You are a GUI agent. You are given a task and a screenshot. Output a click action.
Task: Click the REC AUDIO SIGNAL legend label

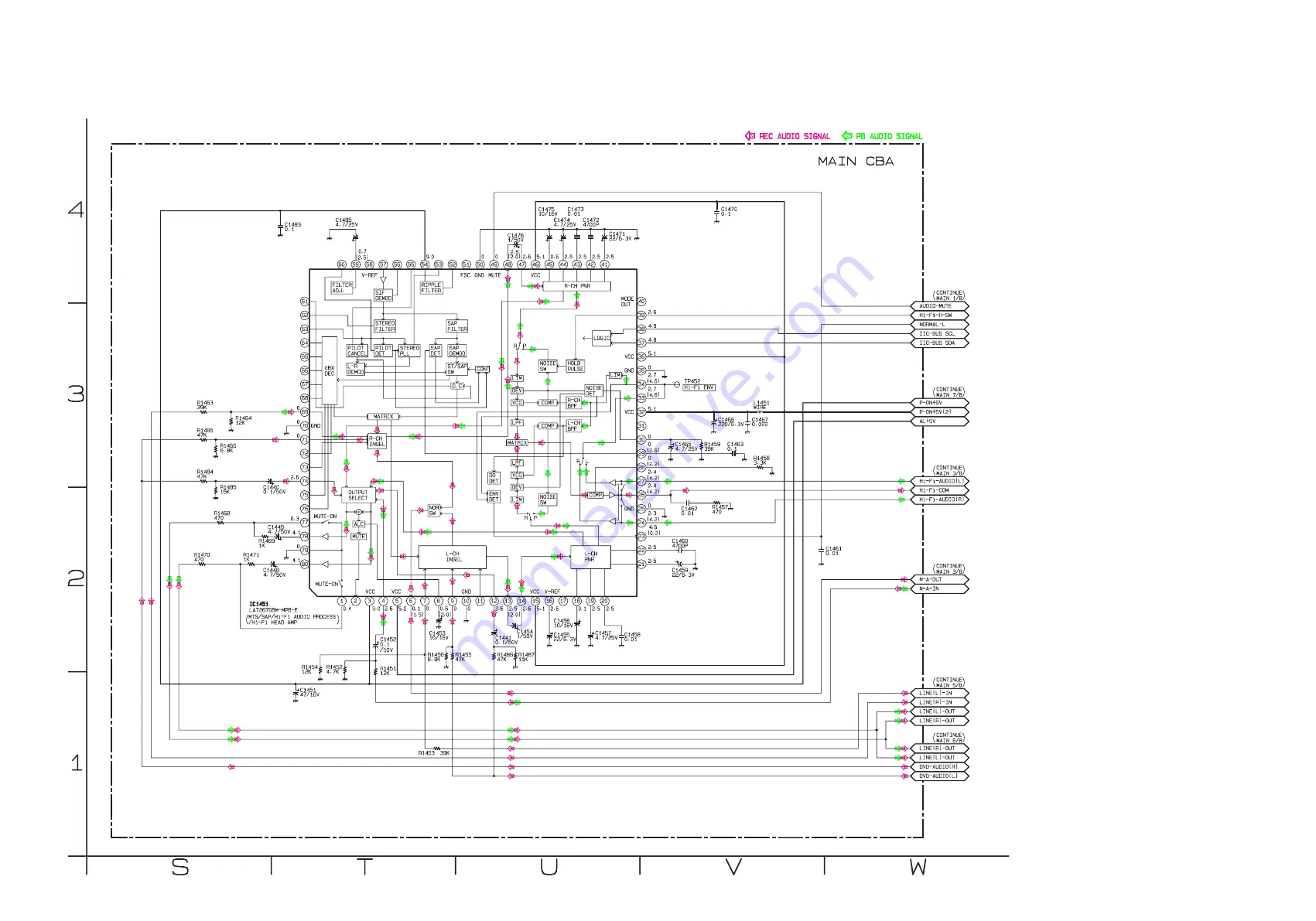[x=795, y=136]
